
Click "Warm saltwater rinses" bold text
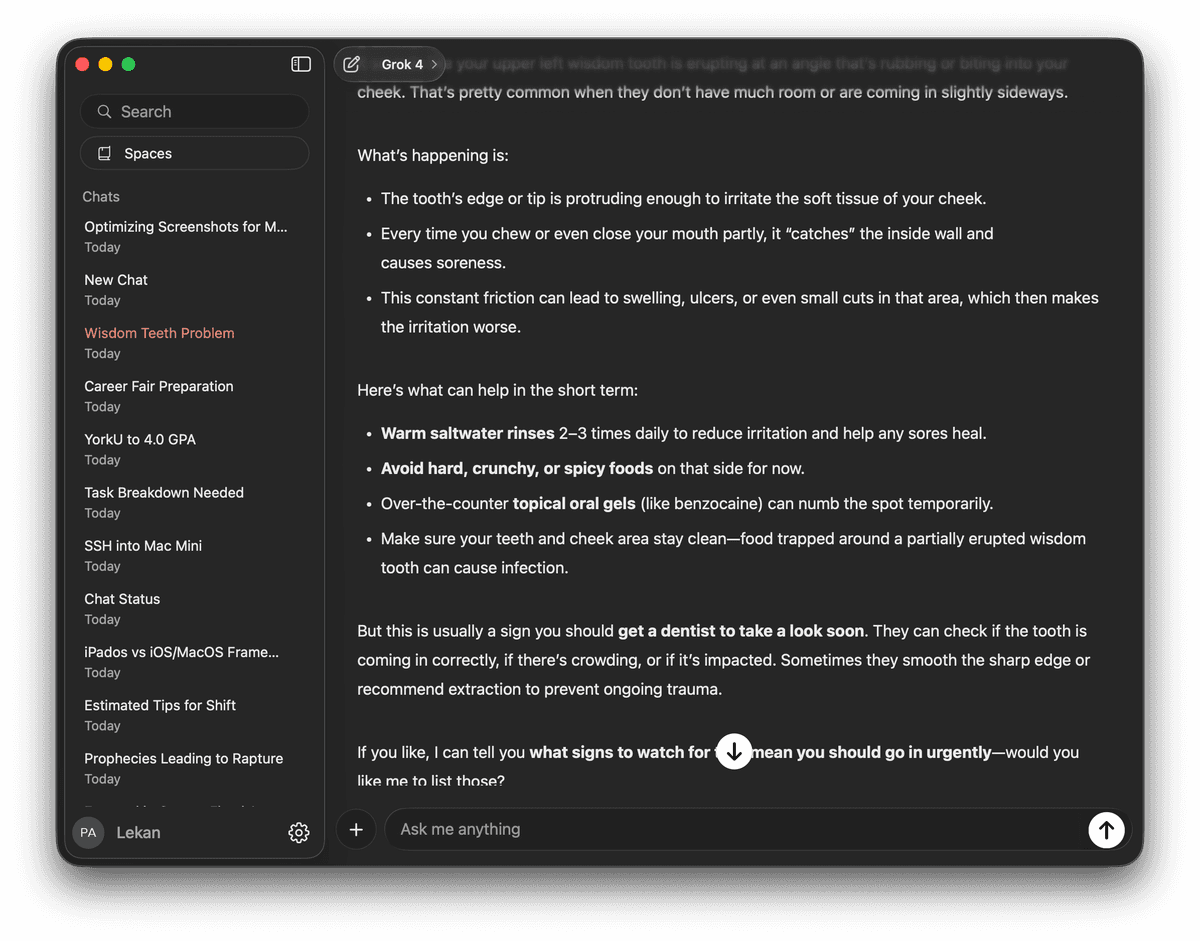click(x=468, y=433)
